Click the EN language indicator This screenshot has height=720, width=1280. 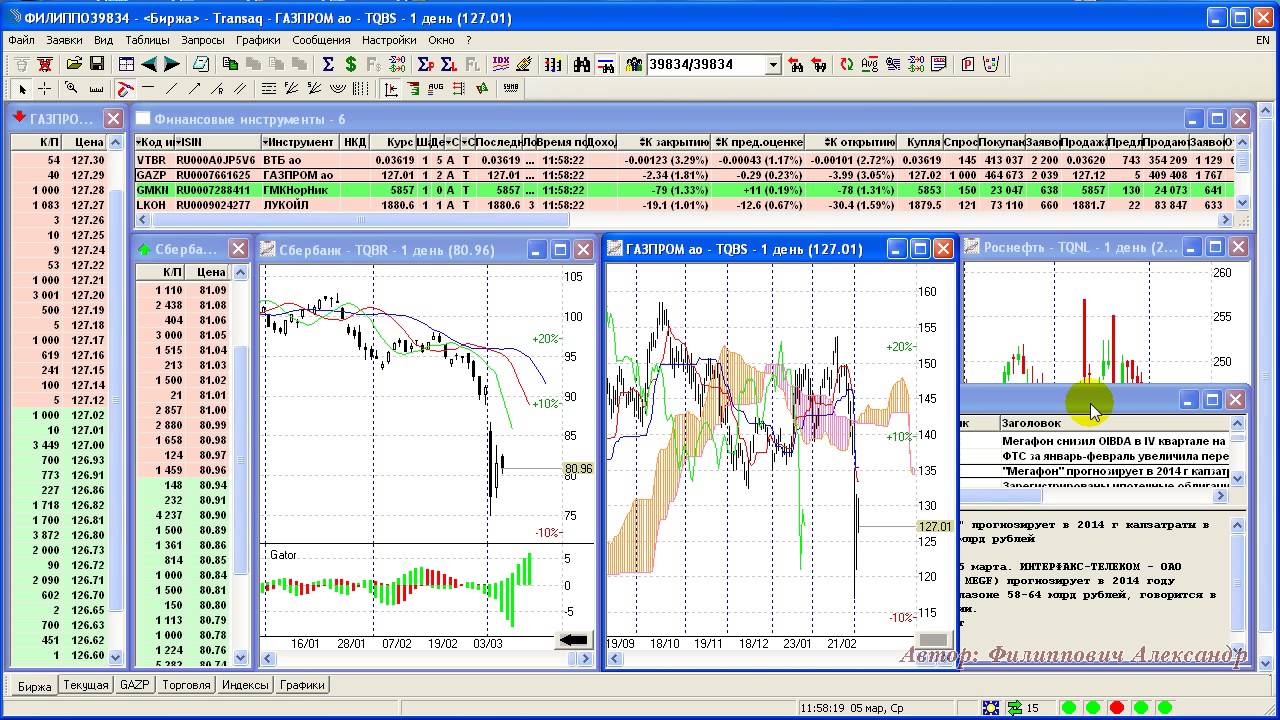point(1263,40)
